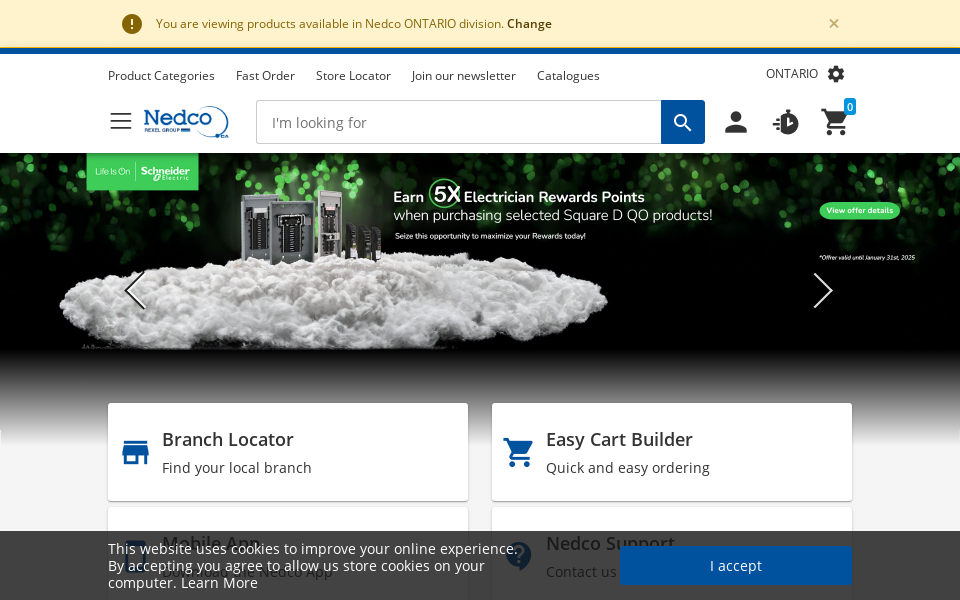Click the search magnifier icon

click(683, 122)
